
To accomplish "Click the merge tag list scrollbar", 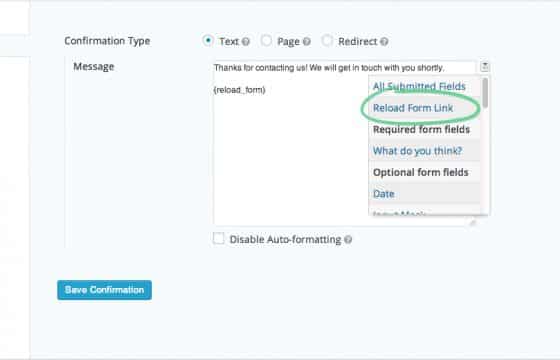I will [485, 92].
